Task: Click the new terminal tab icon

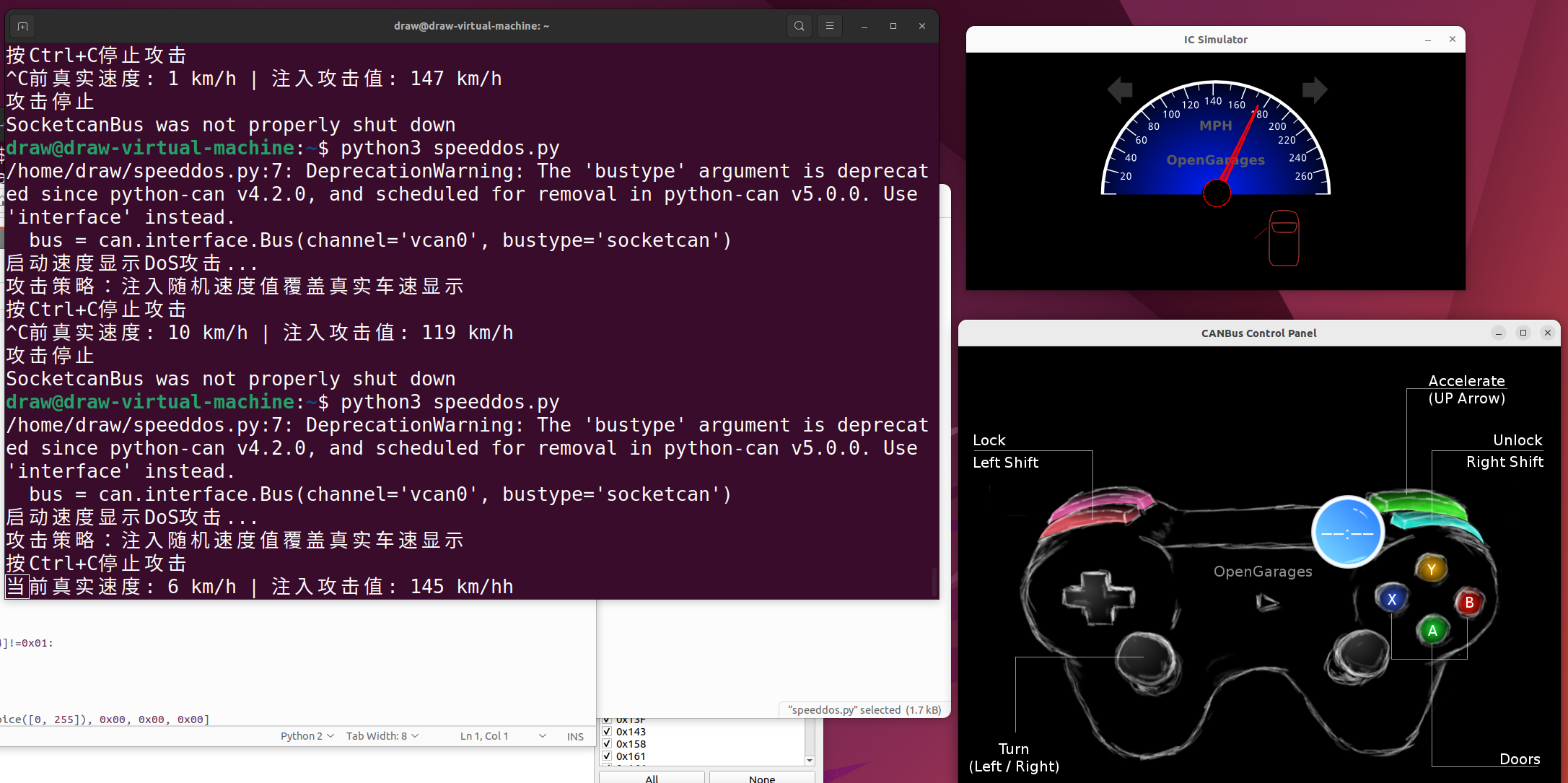Action: click(22, 27)
